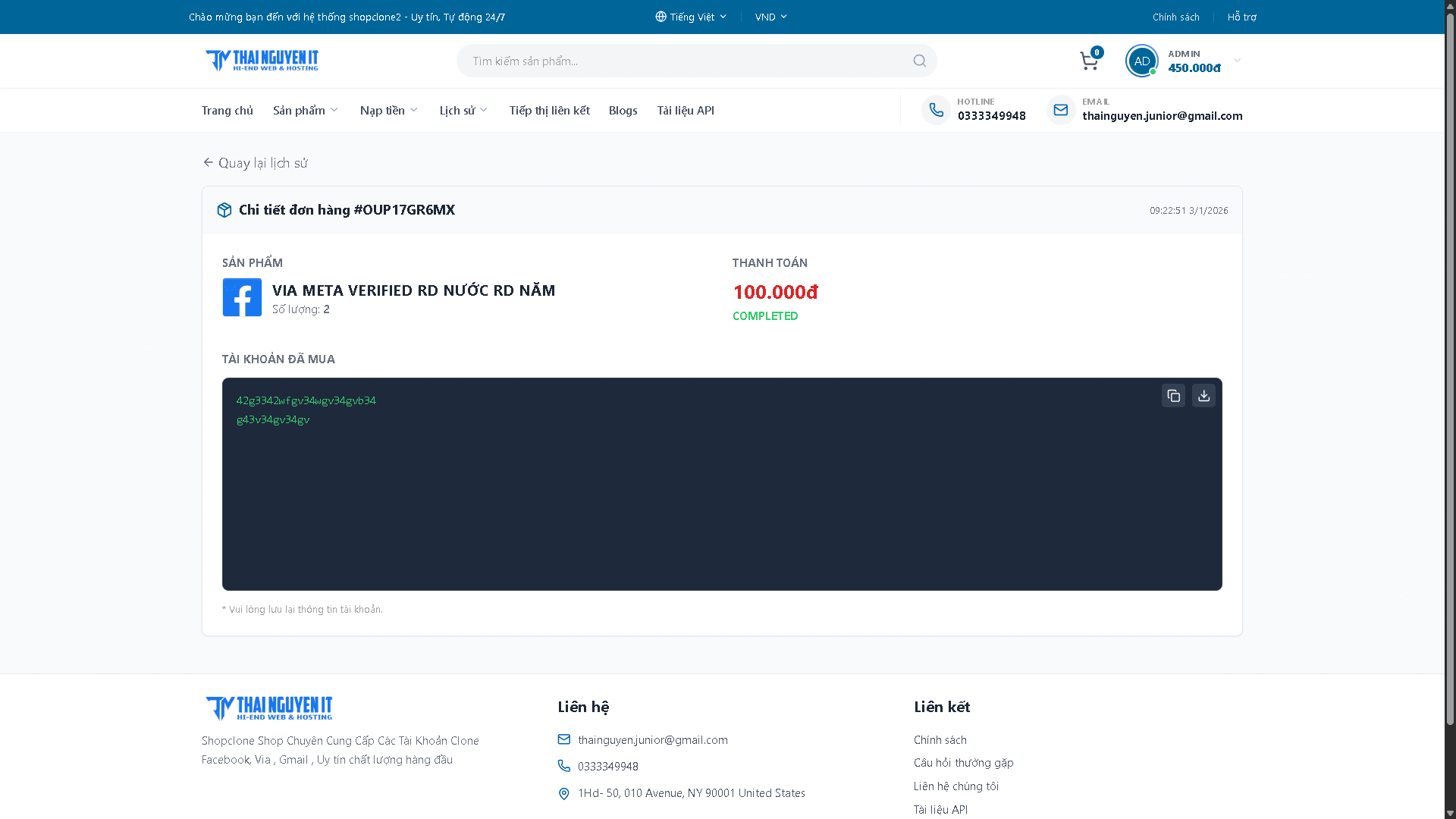Copy purchased accounts with copy icon
This screenshot has height=819, width=1456.
click(1173, 395)
